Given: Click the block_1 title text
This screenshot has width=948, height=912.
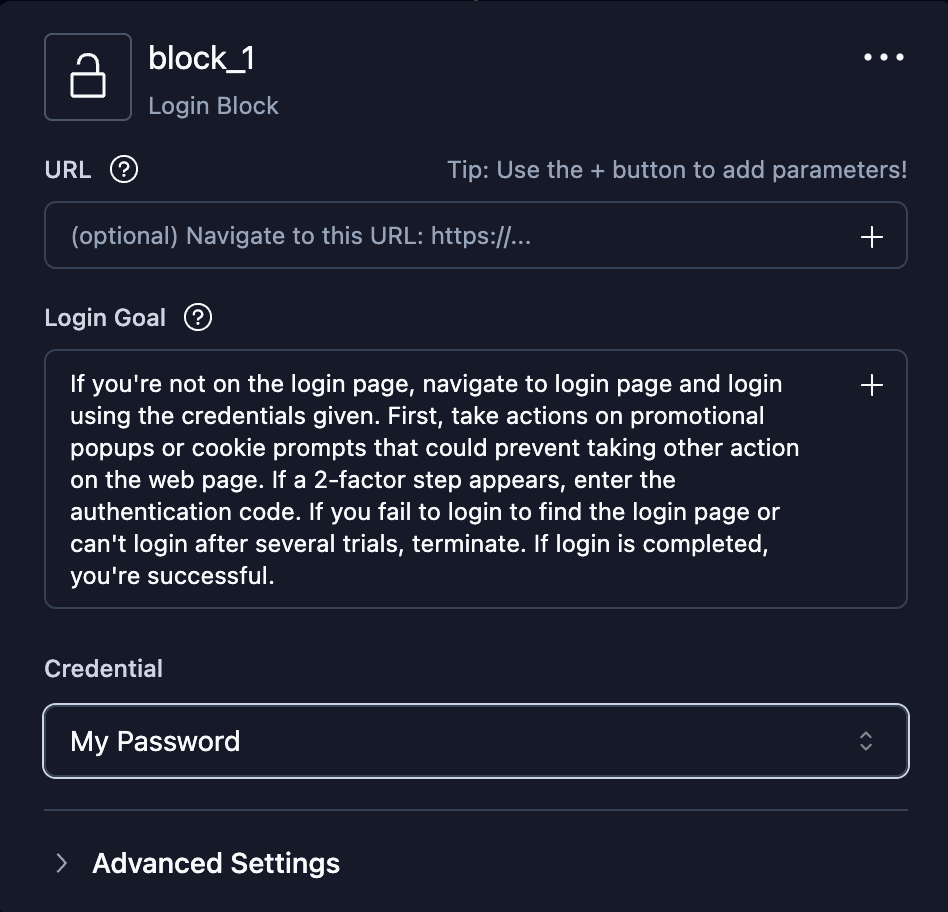Looking at the screenshot, I should click(x=201, y=57).
